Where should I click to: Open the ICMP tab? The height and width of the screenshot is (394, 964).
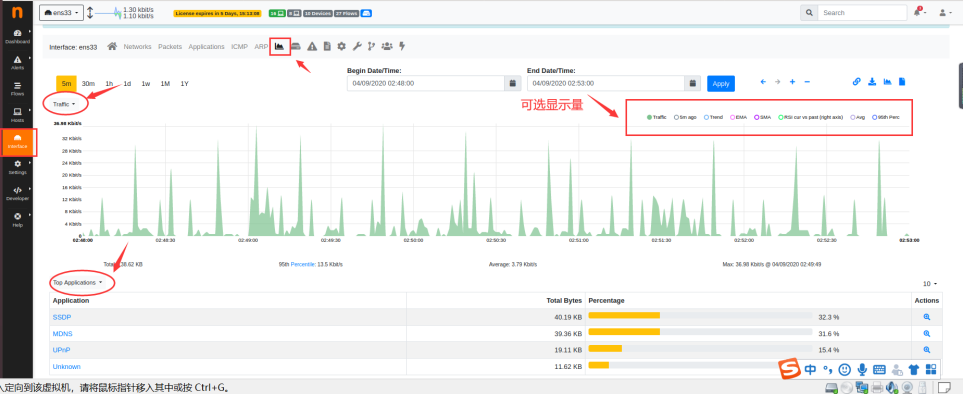click(239, 47)
